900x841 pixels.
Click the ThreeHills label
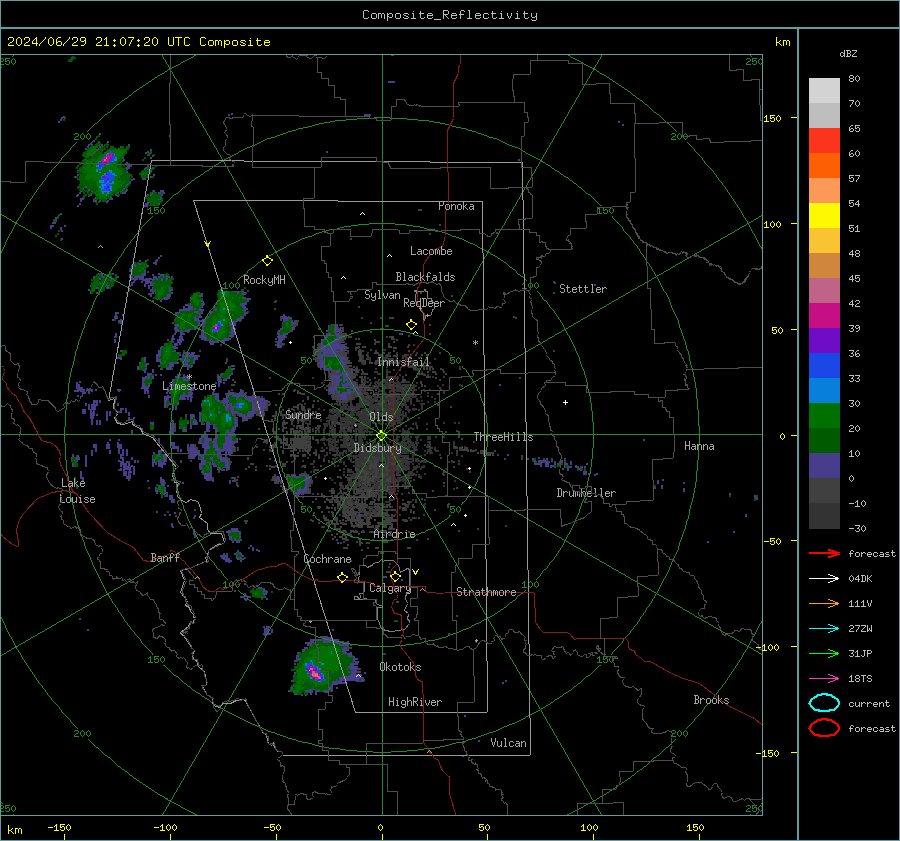503,437
